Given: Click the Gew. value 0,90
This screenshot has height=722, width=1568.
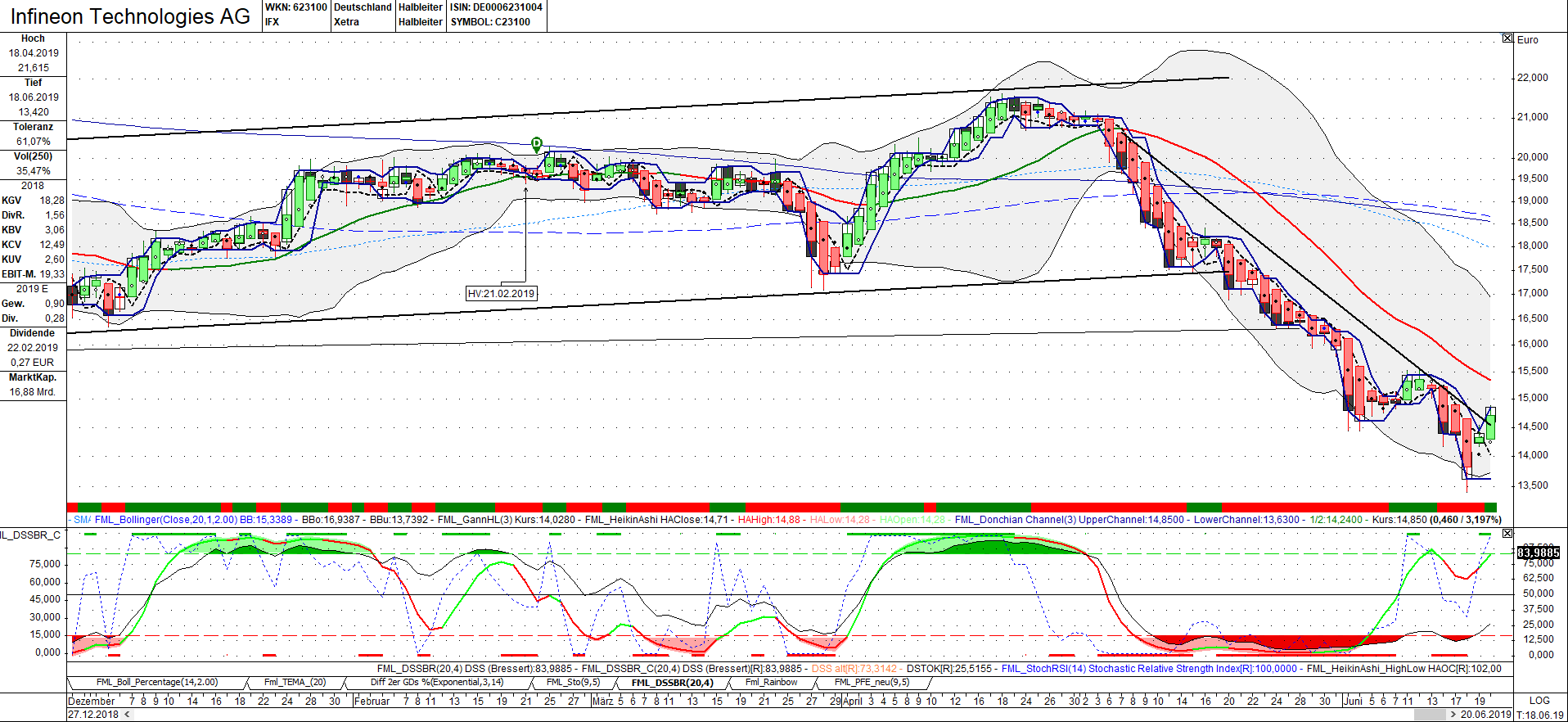Looking at the screenshot, I should 55,304.
